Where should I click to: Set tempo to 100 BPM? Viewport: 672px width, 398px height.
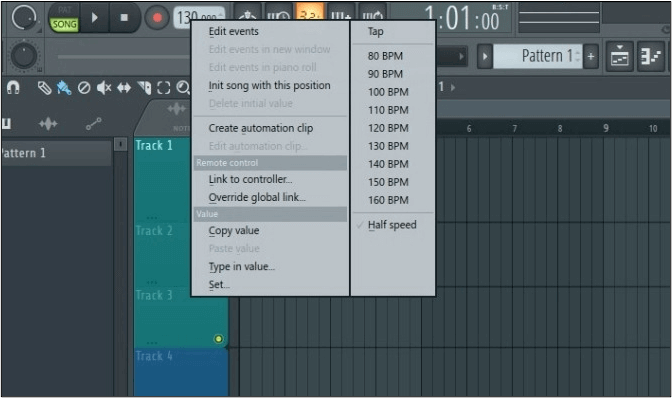tap(388, 92)
